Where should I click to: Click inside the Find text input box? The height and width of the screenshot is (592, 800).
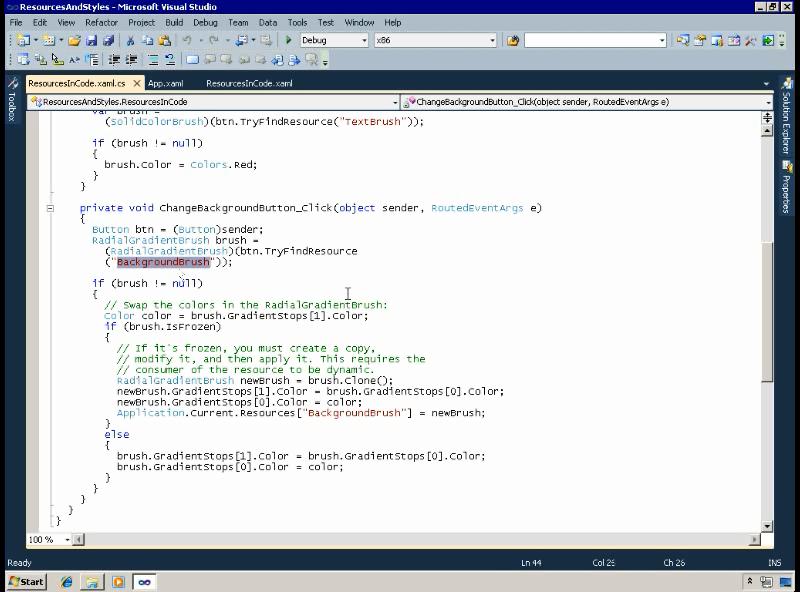591,40
